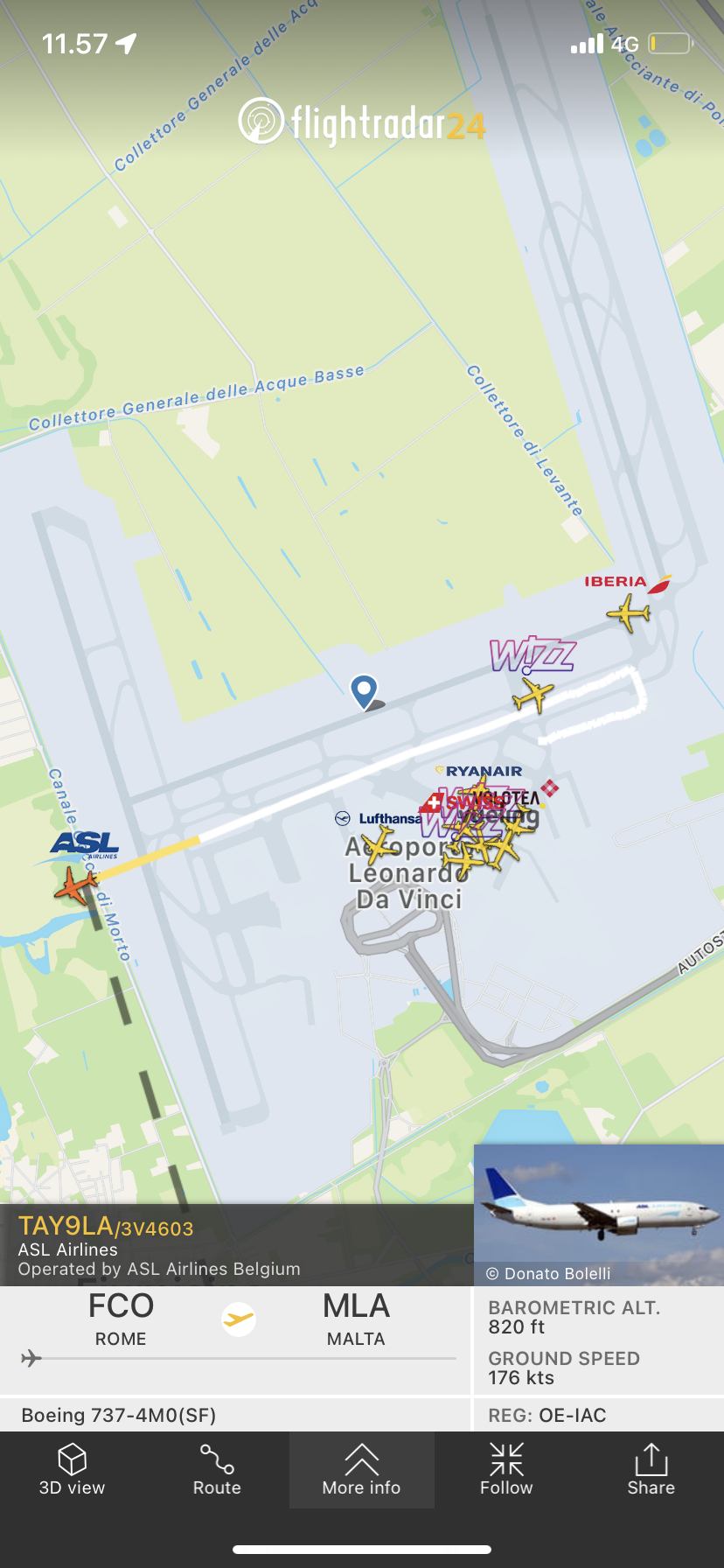Tap the flightradar24 logo
This screenshot has height=1568, width=724.
(362, 122)
